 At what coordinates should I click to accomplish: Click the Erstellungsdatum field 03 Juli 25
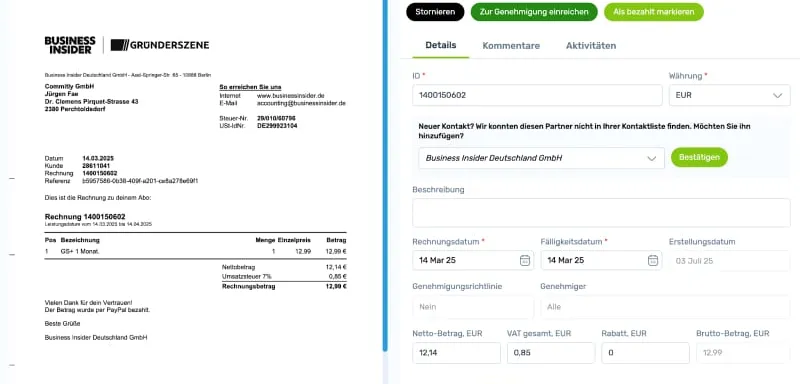730,261
